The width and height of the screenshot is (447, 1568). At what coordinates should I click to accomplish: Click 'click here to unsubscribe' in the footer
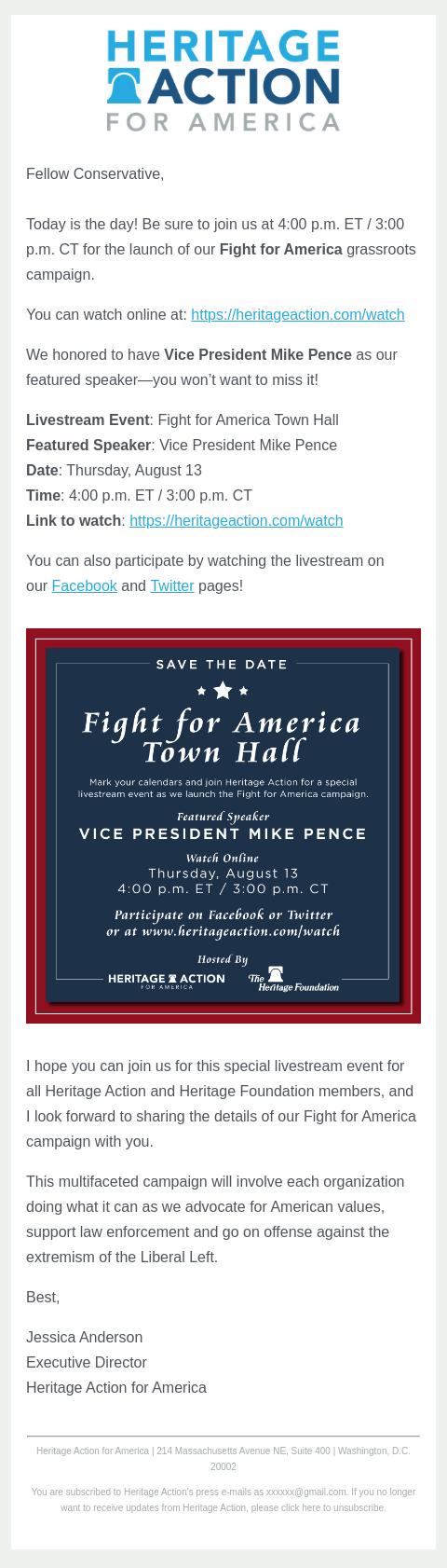[327, 1507]
